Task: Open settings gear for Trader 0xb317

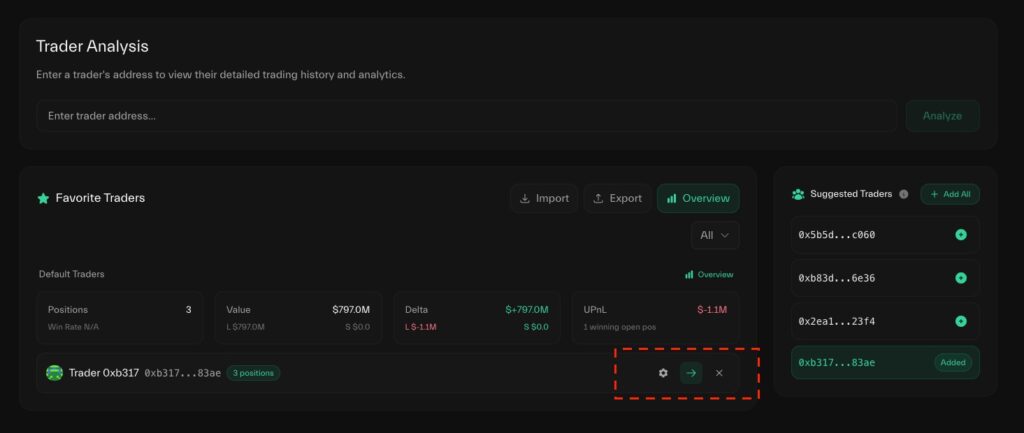Action: tap(663, 373)
